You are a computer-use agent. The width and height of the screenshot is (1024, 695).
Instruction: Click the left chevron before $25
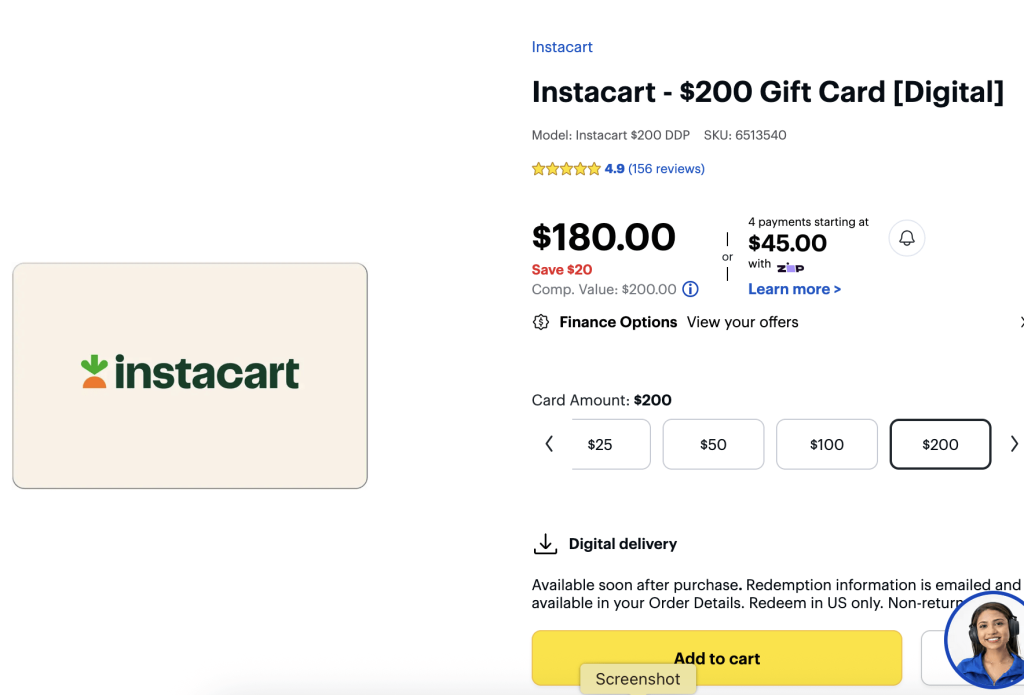(549, 443)
